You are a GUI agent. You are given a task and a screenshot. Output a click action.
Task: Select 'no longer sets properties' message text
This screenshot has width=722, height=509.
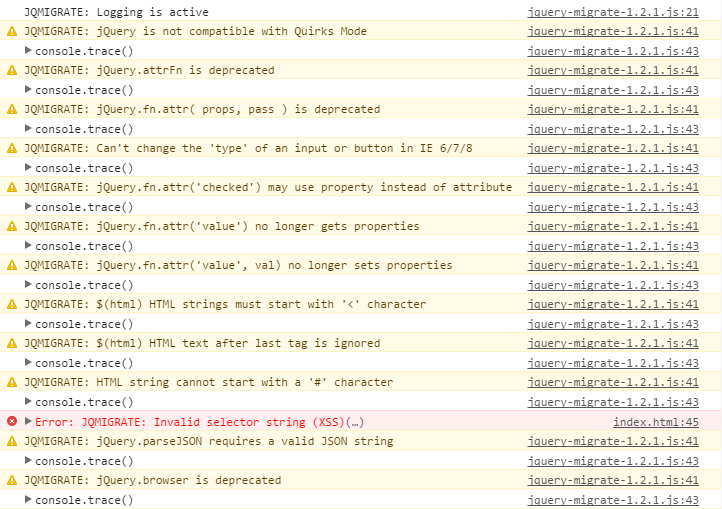pyautogui.click(x=370, y=265)
